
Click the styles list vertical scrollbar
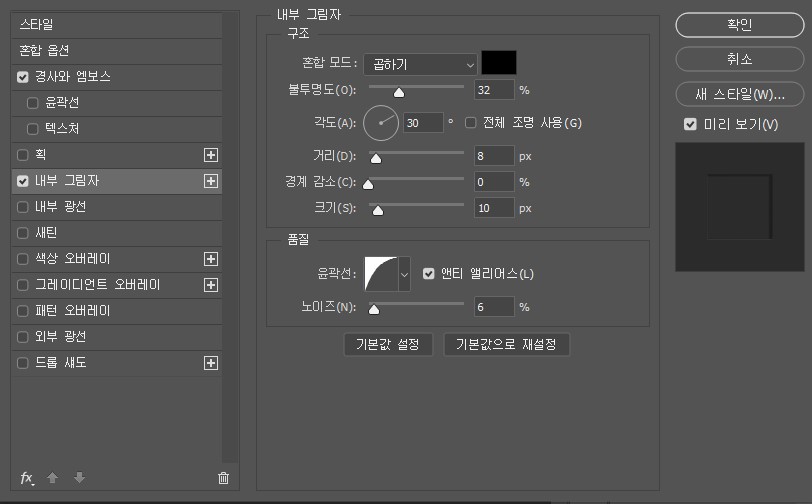[x=230, y=237]
